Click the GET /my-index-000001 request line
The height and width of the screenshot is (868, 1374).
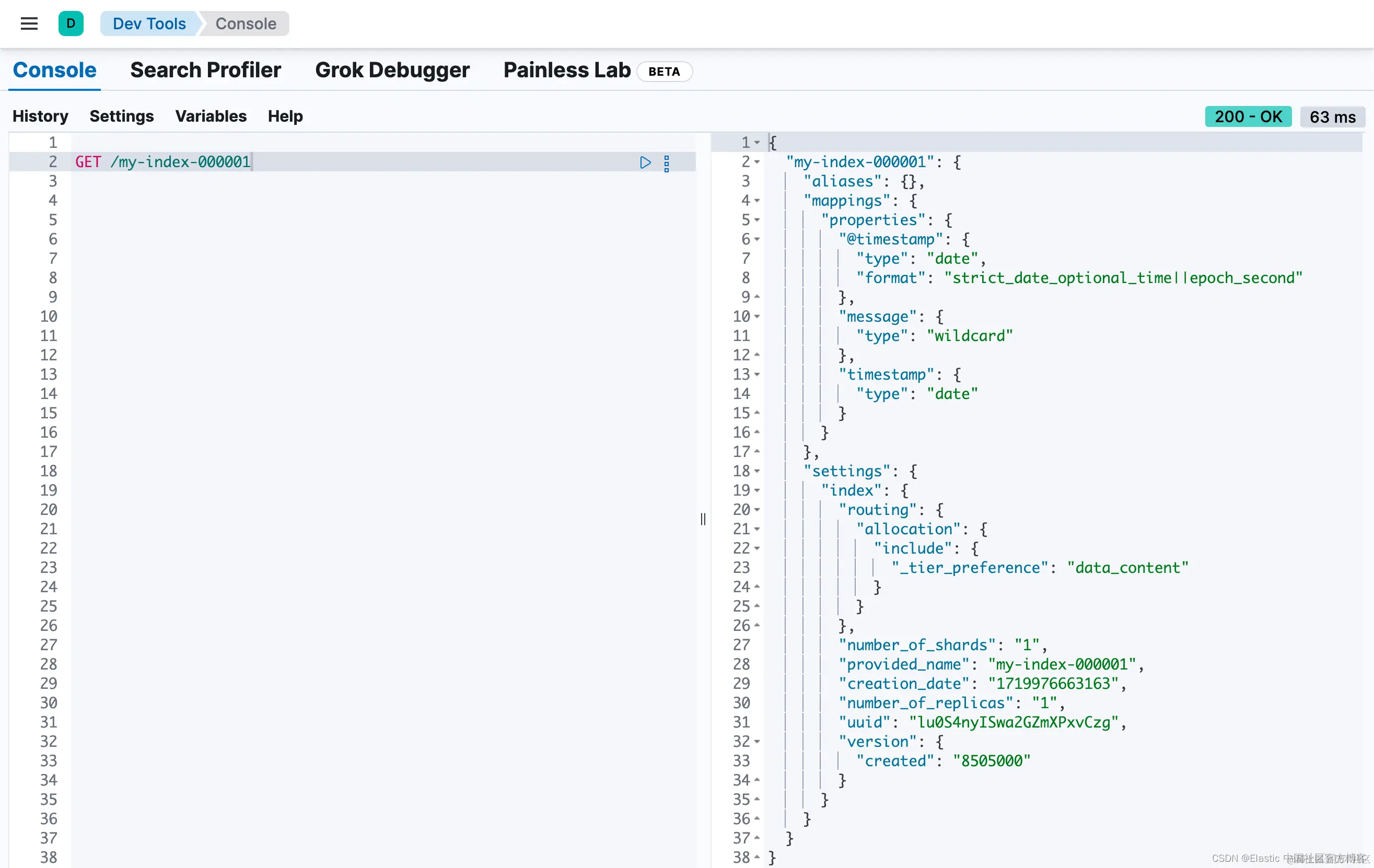163,162
